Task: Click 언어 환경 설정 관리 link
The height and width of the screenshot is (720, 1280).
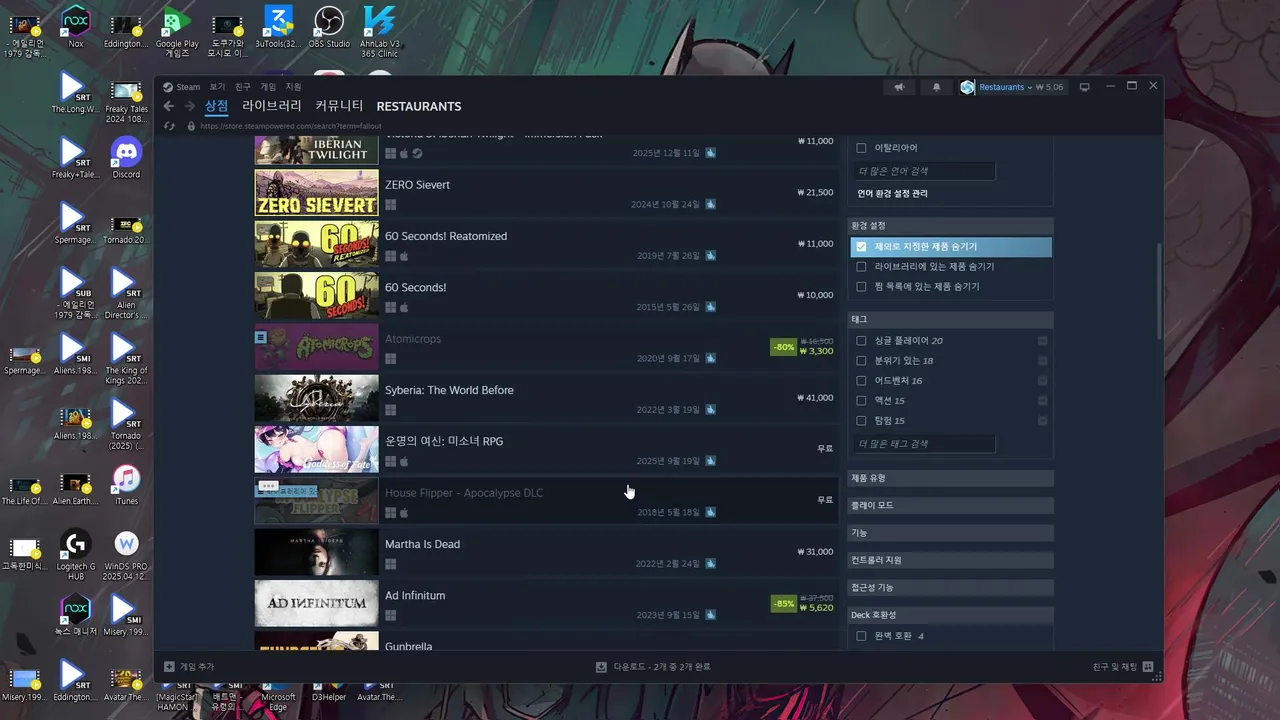Action: pos(892,193)
